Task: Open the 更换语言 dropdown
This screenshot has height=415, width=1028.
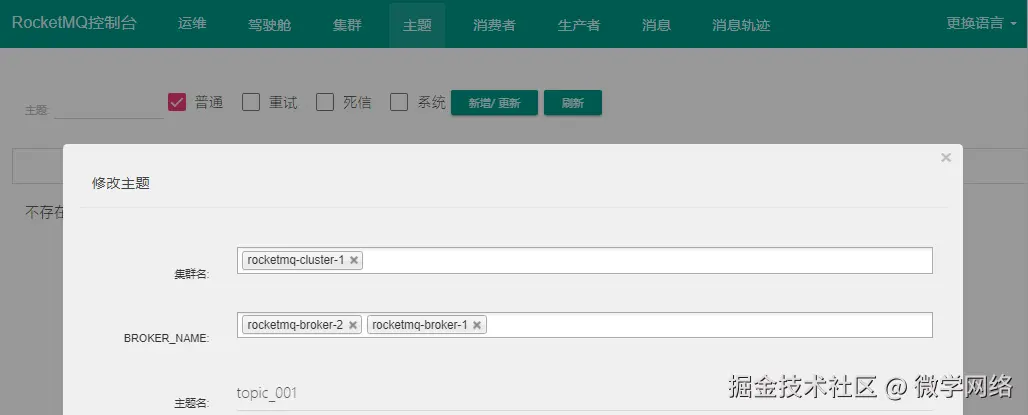Action: point(981,24)
